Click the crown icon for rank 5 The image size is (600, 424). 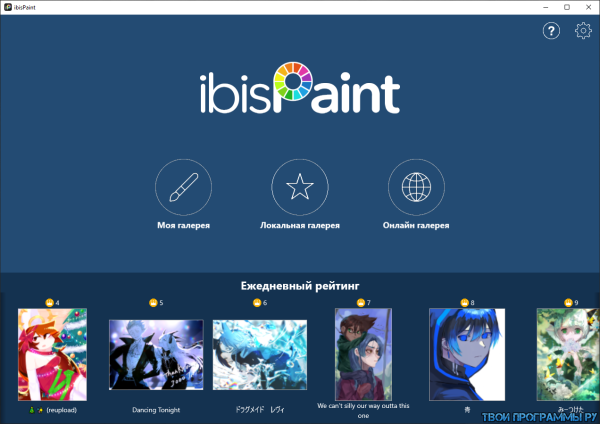click(153, 303)
